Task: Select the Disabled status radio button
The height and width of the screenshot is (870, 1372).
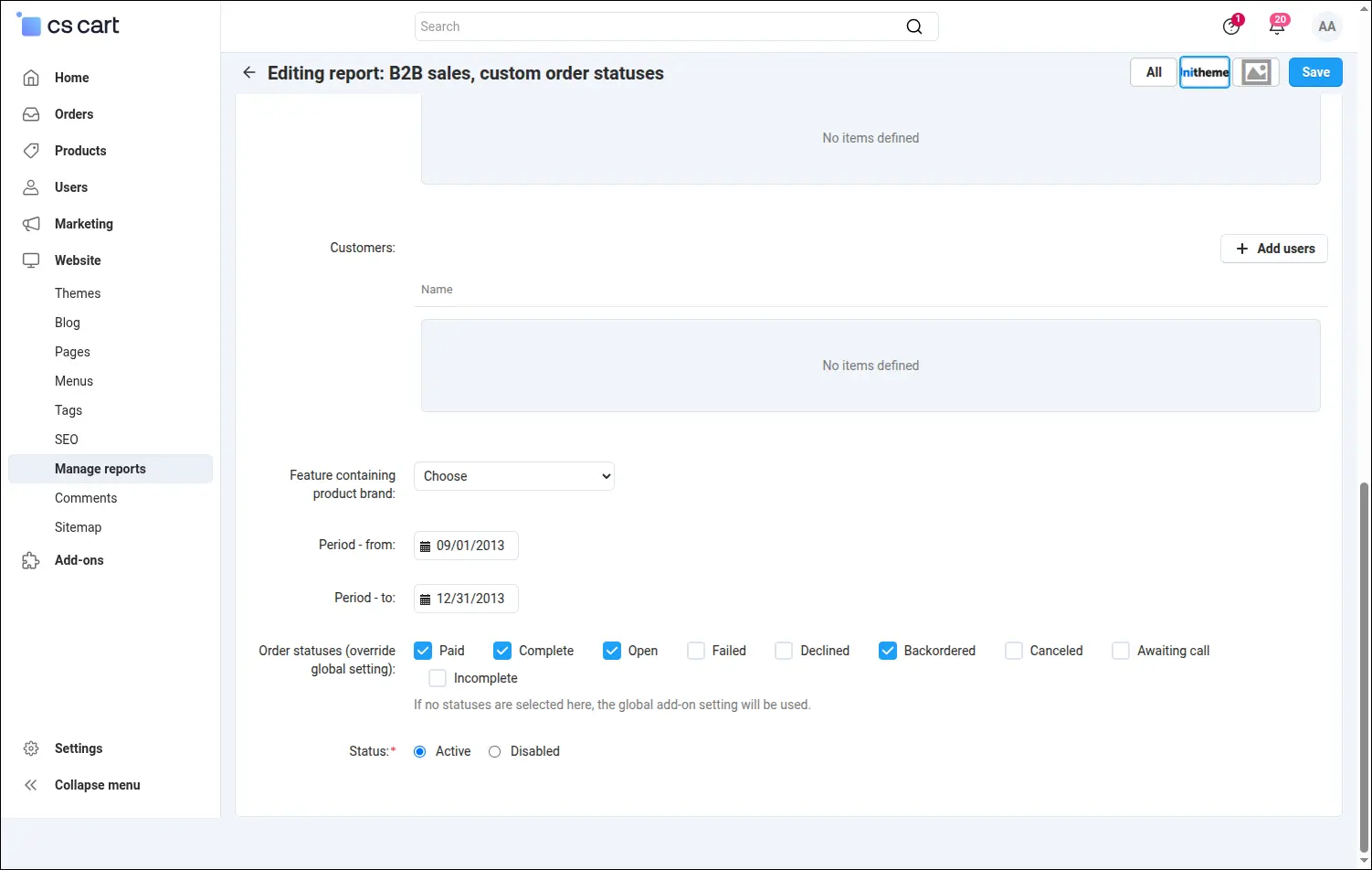Action: click(x=495, y=751)
